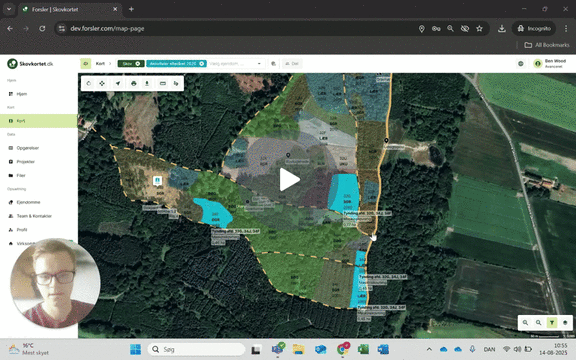Open File Explorer from the taskbar
Screen dimensions: 576x360
click(x=299, y=349)
